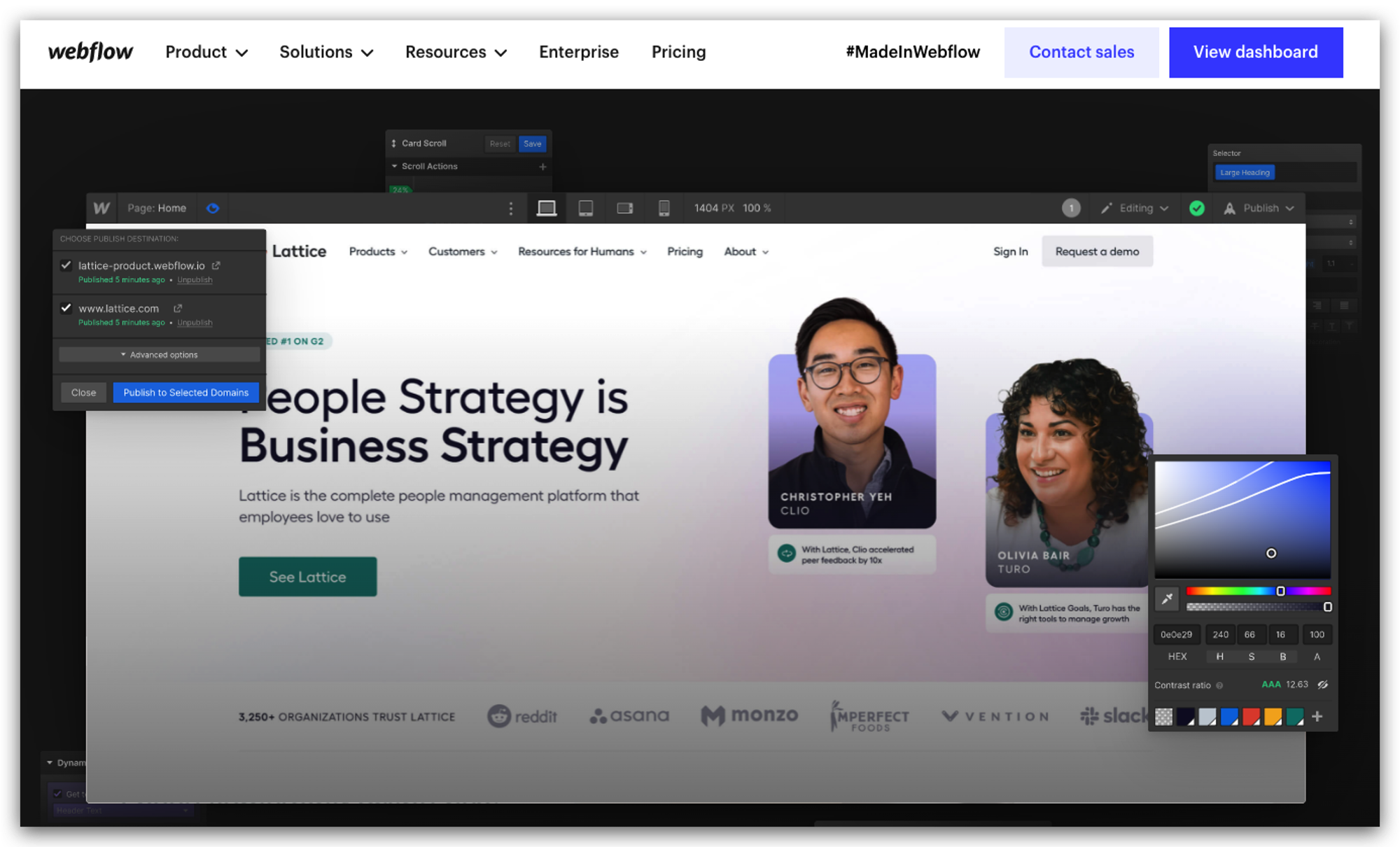Open Lattice Customers dropdown
The image size is (1400, 847).
463,251
